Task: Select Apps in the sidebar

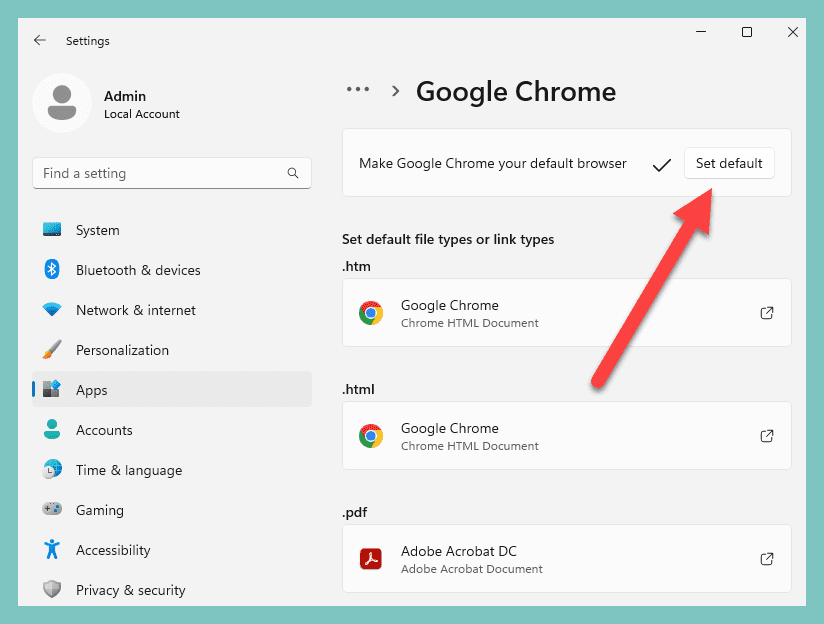Action: point(172,389)
